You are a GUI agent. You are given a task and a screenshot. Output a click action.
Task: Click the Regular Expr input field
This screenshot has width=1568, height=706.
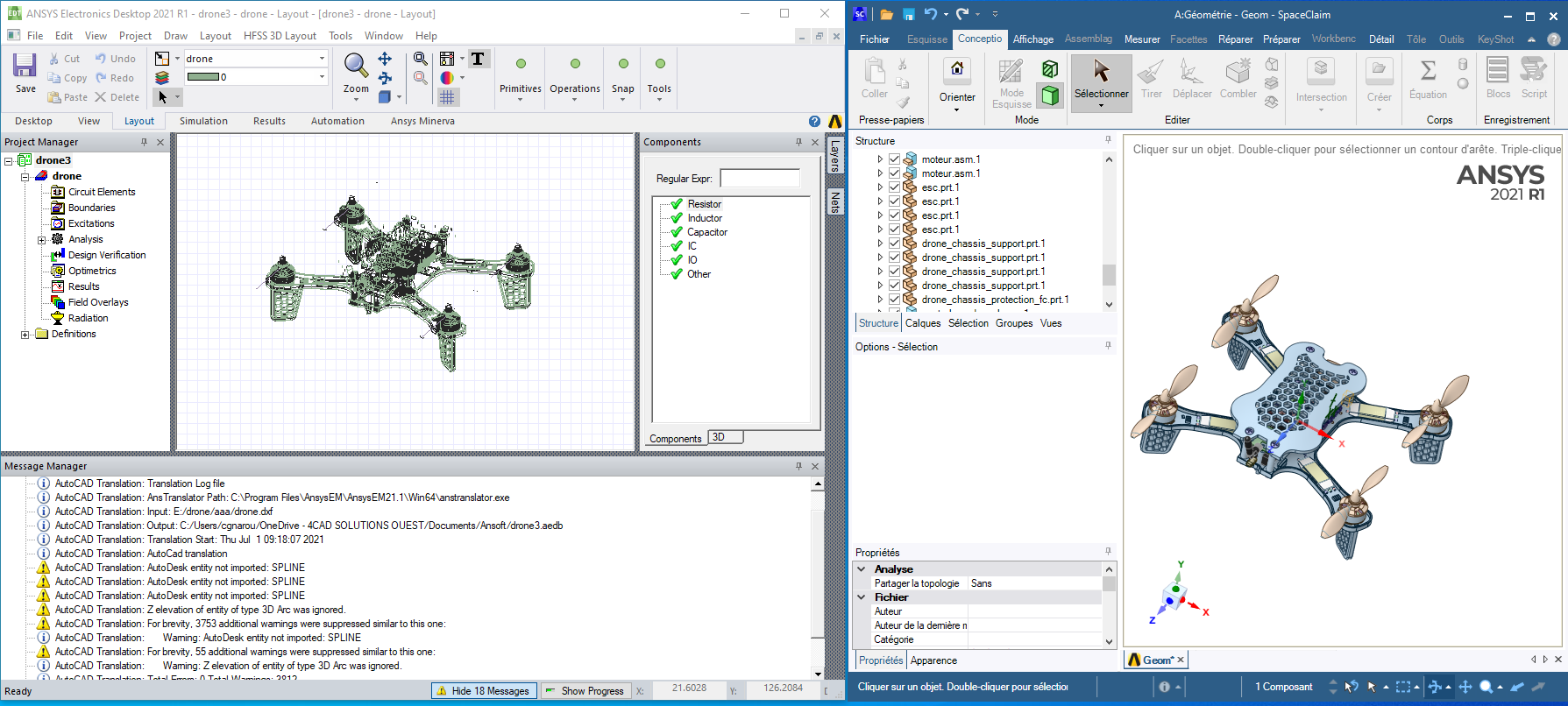(759, 179)
